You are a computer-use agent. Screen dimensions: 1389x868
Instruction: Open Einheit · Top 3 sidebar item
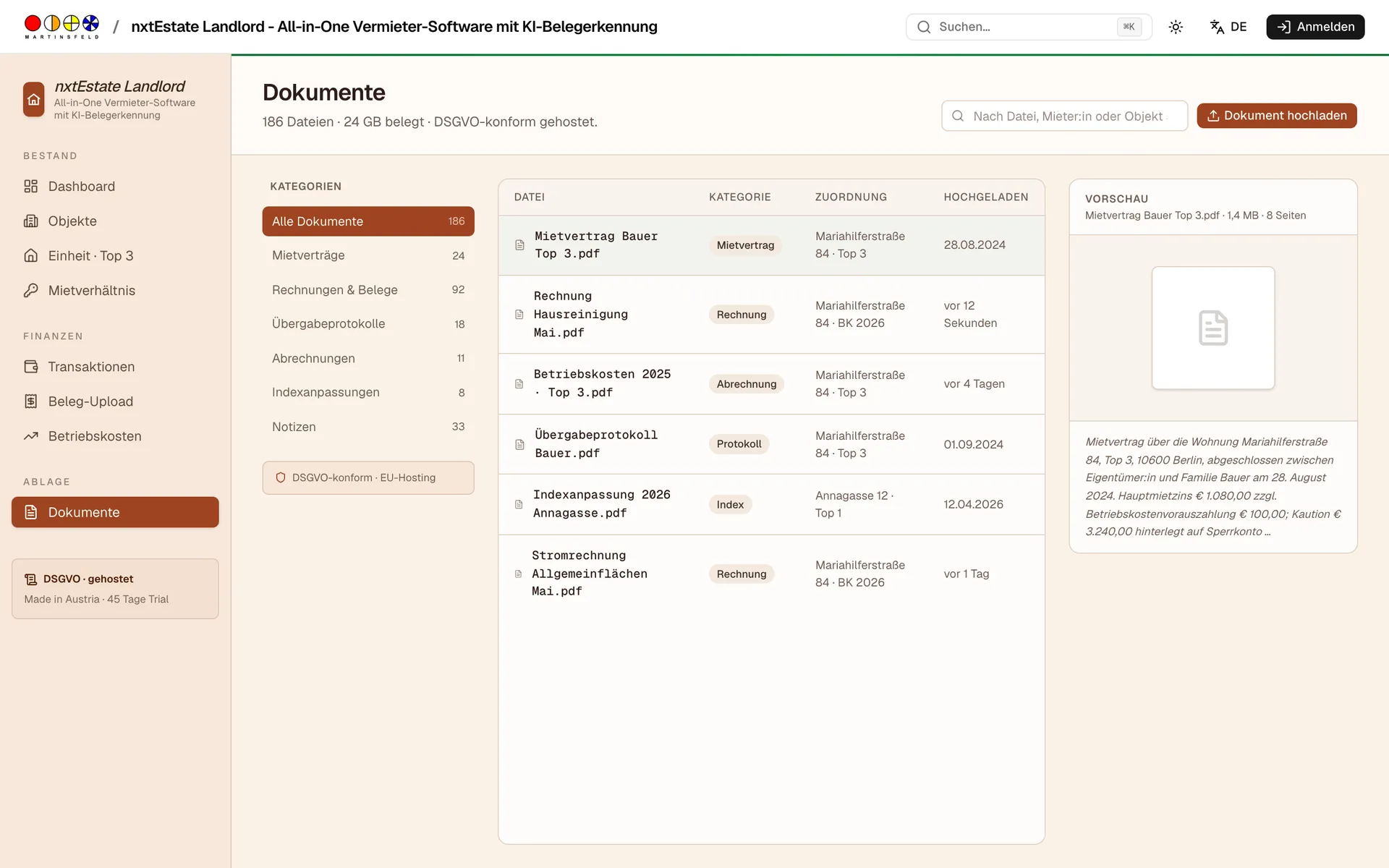[115, 256]
